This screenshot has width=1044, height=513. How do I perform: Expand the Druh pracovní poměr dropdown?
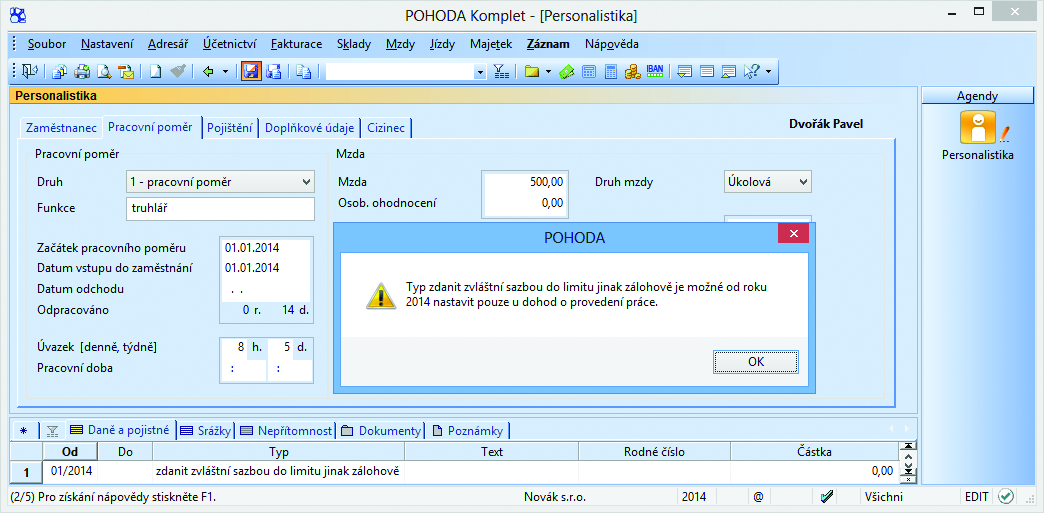(x=306, y=181)
